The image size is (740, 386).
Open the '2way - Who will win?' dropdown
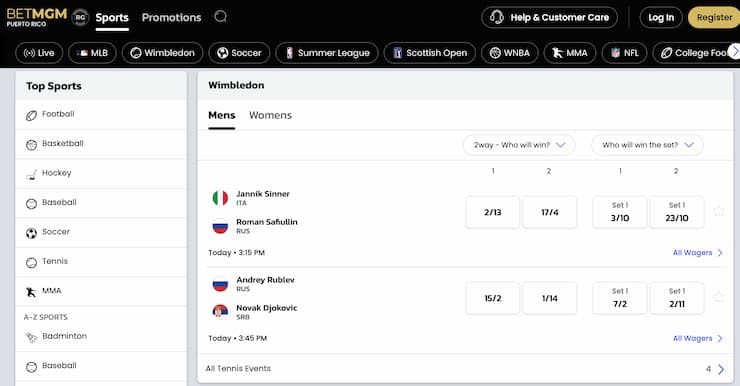[x=519, y=145]
